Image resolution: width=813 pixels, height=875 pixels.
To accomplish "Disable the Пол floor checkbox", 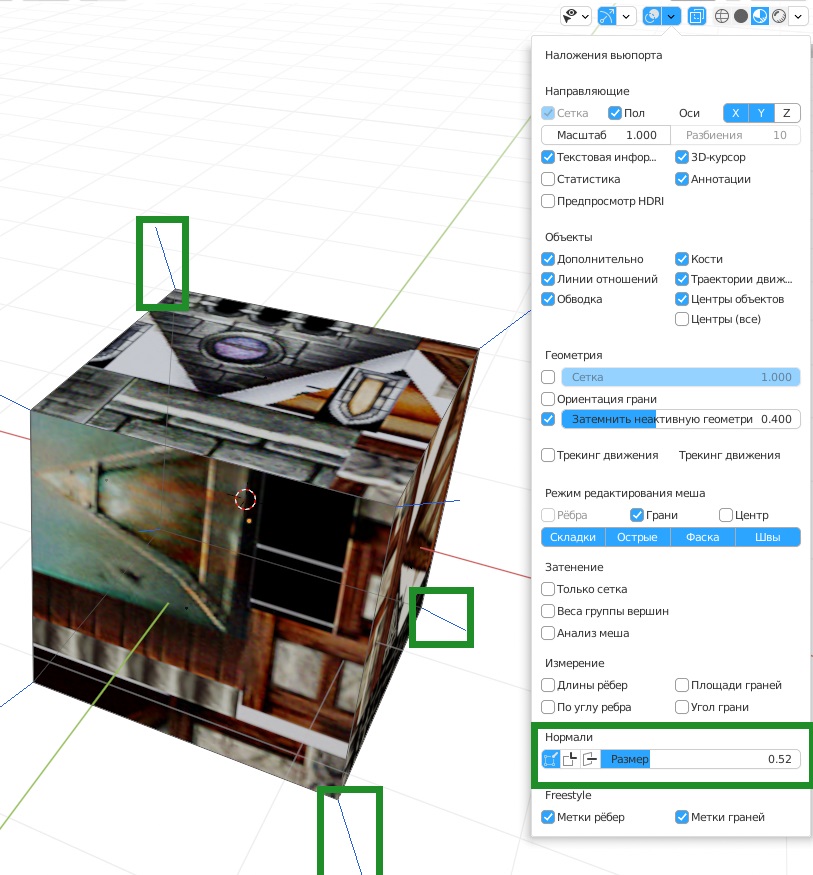I will click(614, 113).
